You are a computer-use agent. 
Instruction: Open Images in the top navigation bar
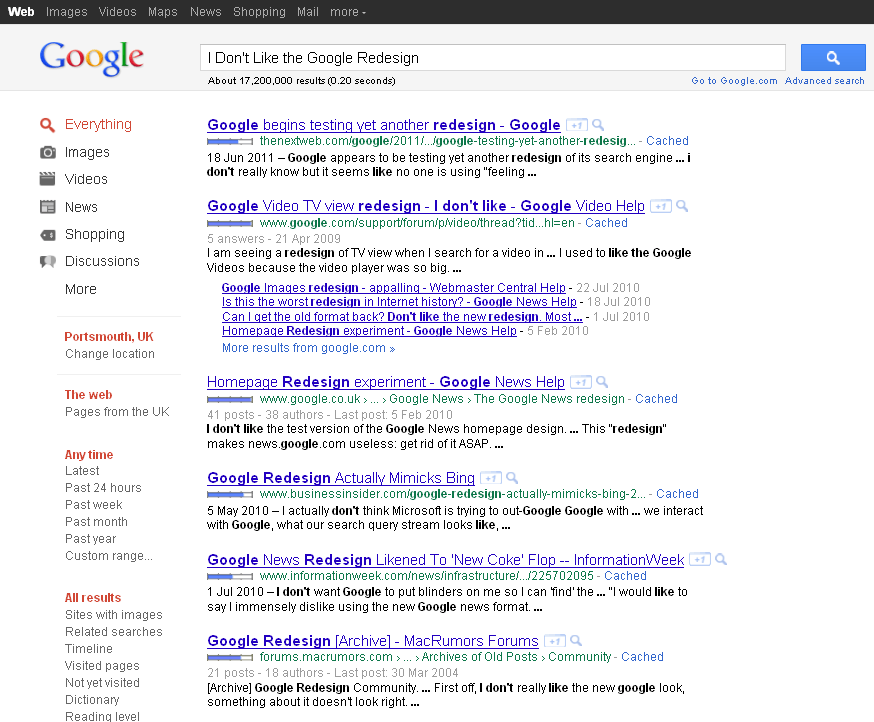(x=66, y=12)
